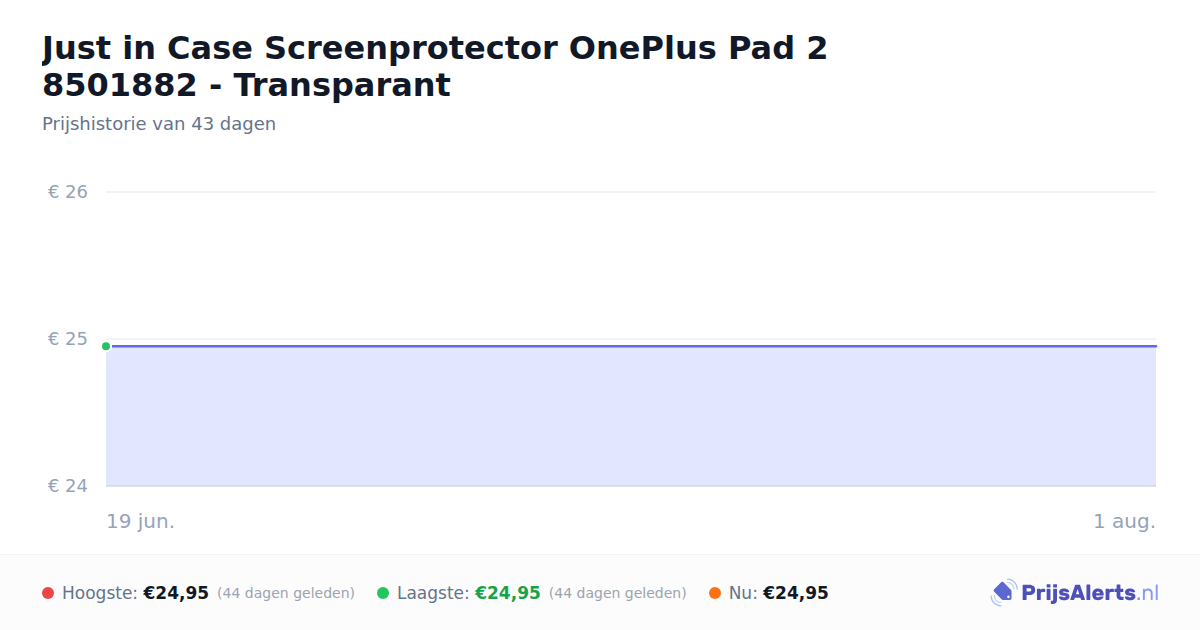The width and height of the screenshot is (1200, 630).
Task: Click the blue price line in chart
Action: point(631,346)
